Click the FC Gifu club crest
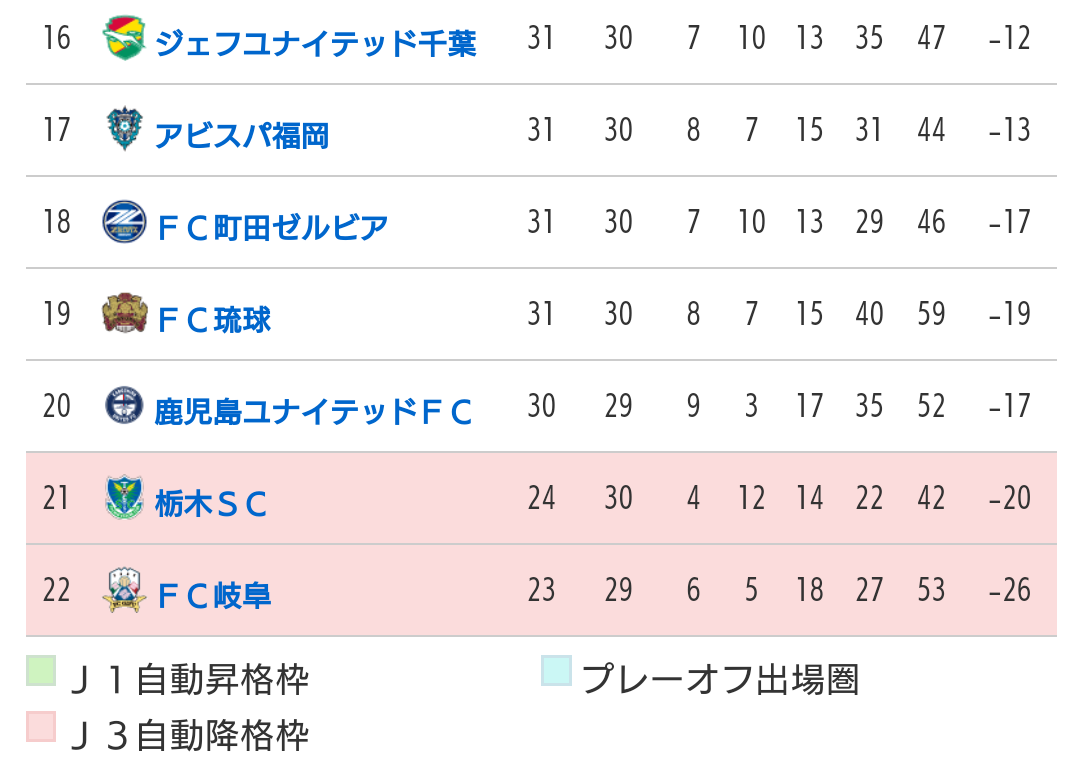The image size is (1079, 762). (124, 590)
